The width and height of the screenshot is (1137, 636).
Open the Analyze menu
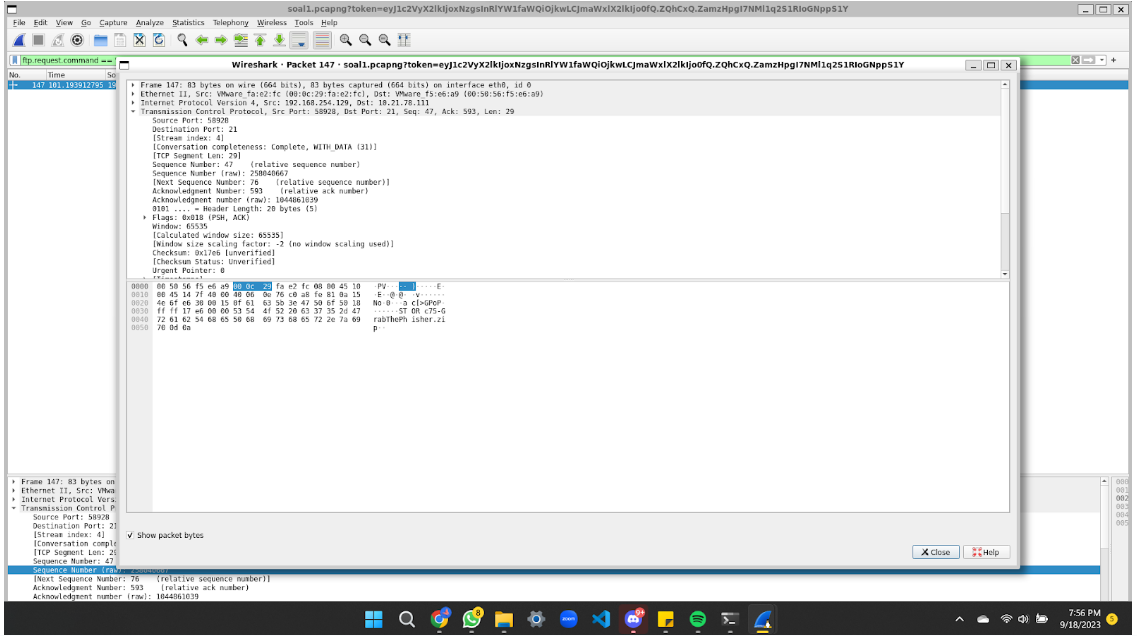(x=149, y=22)
